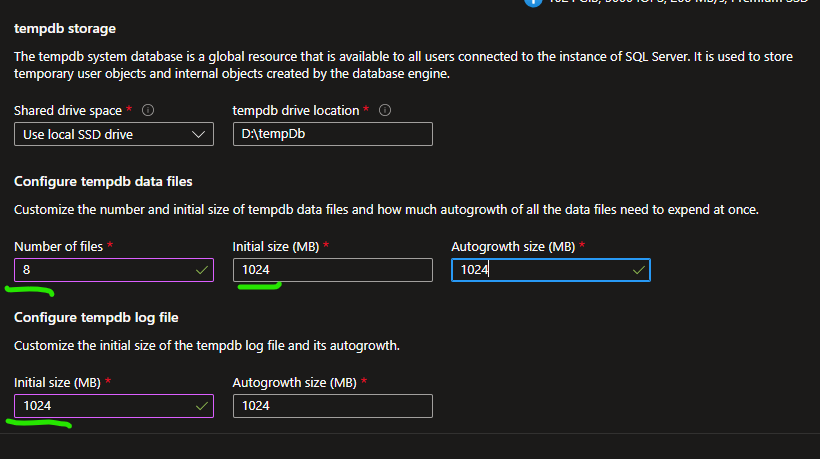Screen dimensions: 820x459
Task: Click the log file Initial size (MB) input
Action: coord(114,406)
